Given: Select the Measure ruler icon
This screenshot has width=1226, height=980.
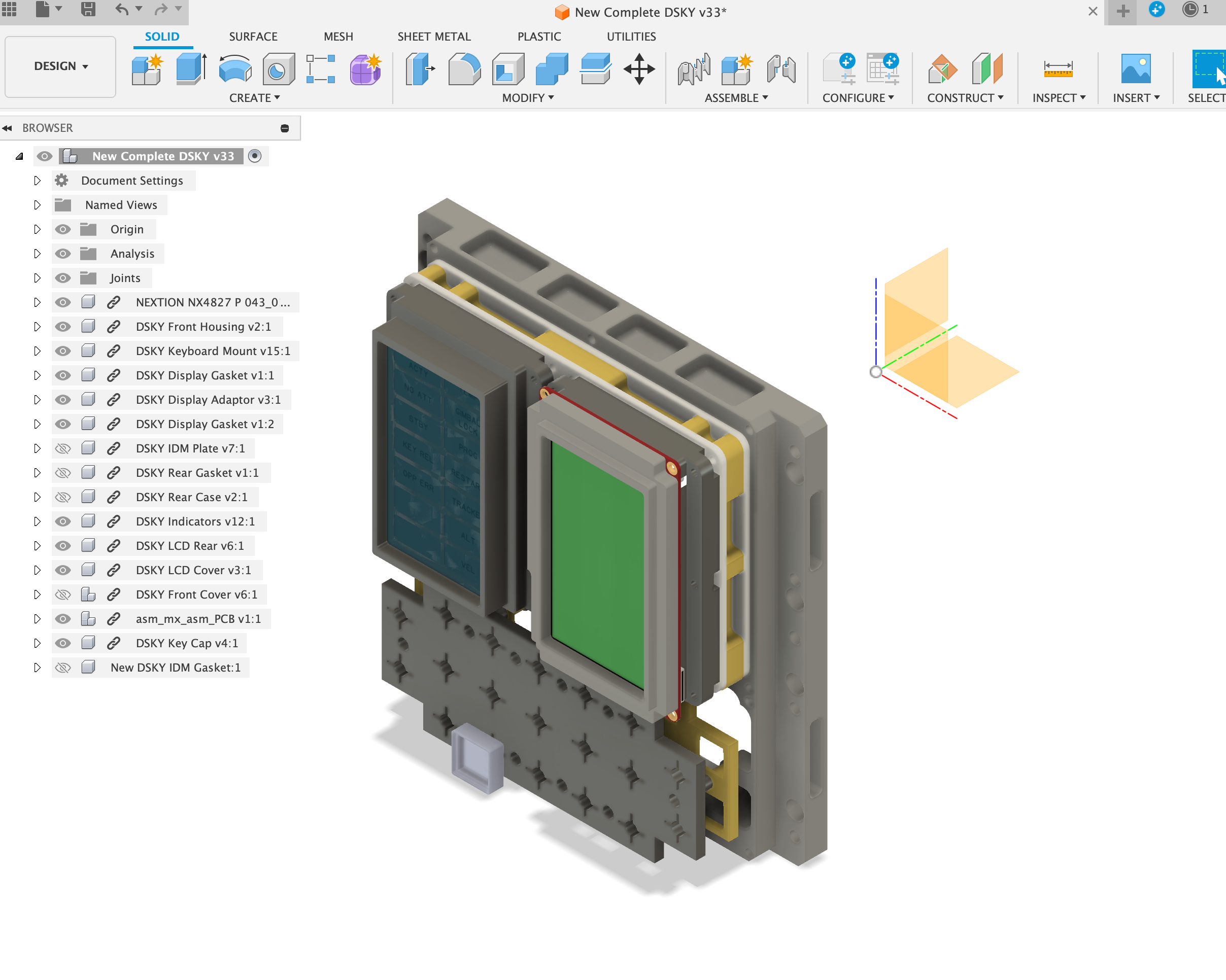Looking at the screenshot, I should pyautogui.click(x=1058, y=69).
